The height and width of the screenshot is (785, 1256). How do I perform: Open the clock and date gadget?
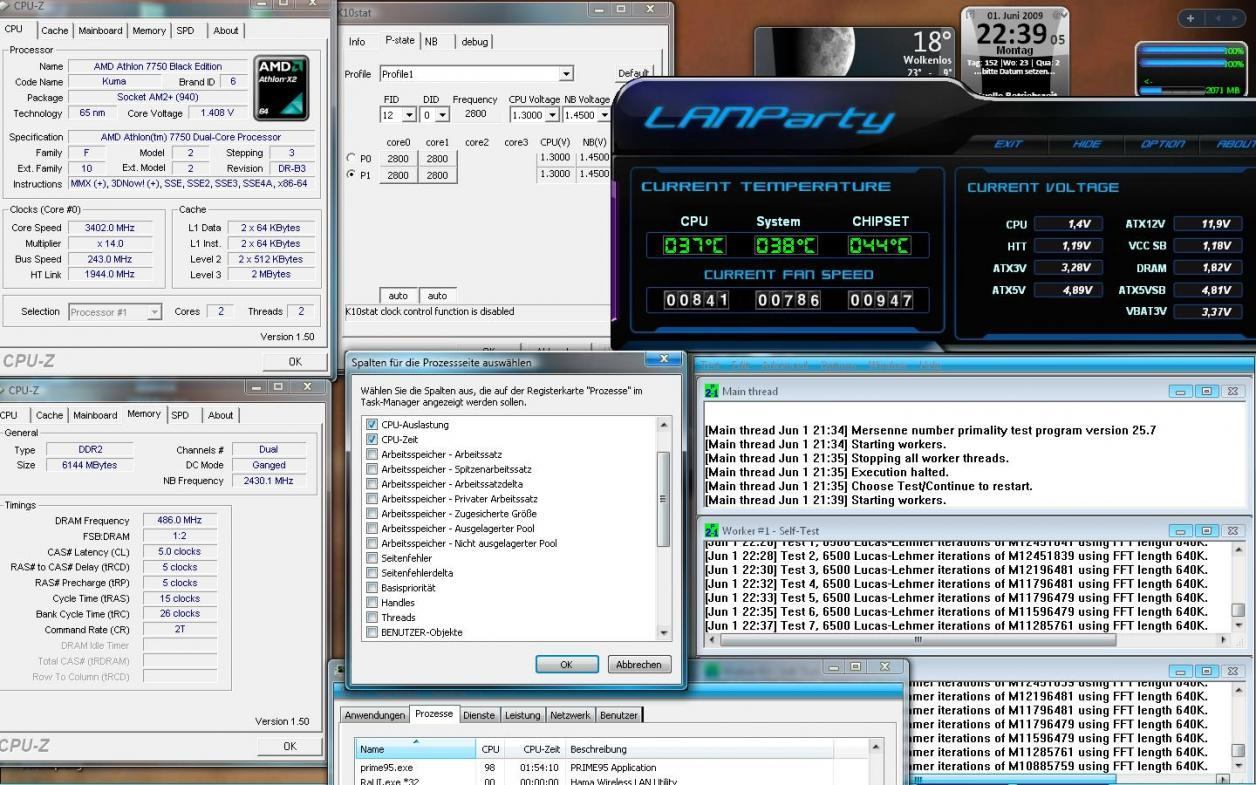pyautogui.click(x=1016, y=50)
